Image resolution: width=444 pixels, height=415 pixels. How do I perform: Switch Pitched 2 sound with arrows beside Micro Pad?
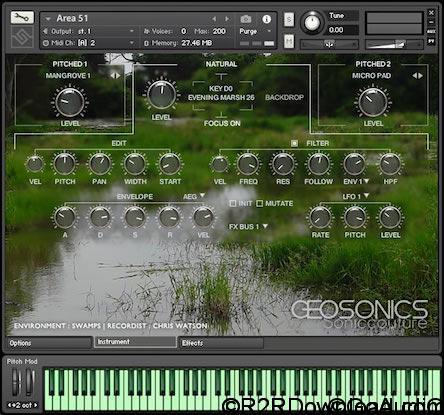click(x=417, y=76)
